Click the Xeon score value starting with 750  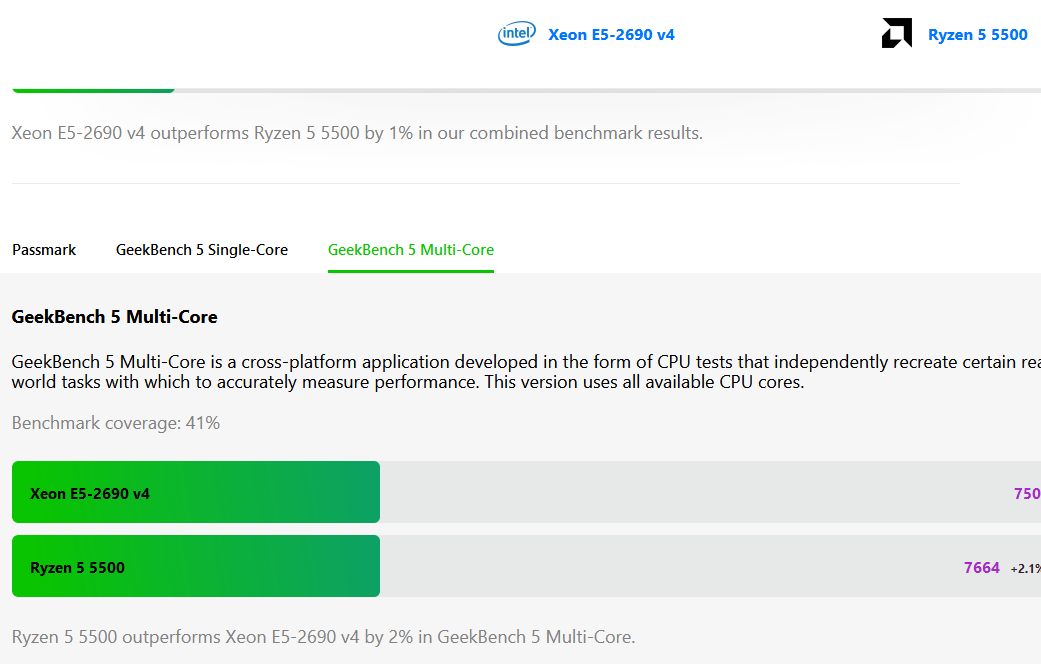1027,493
